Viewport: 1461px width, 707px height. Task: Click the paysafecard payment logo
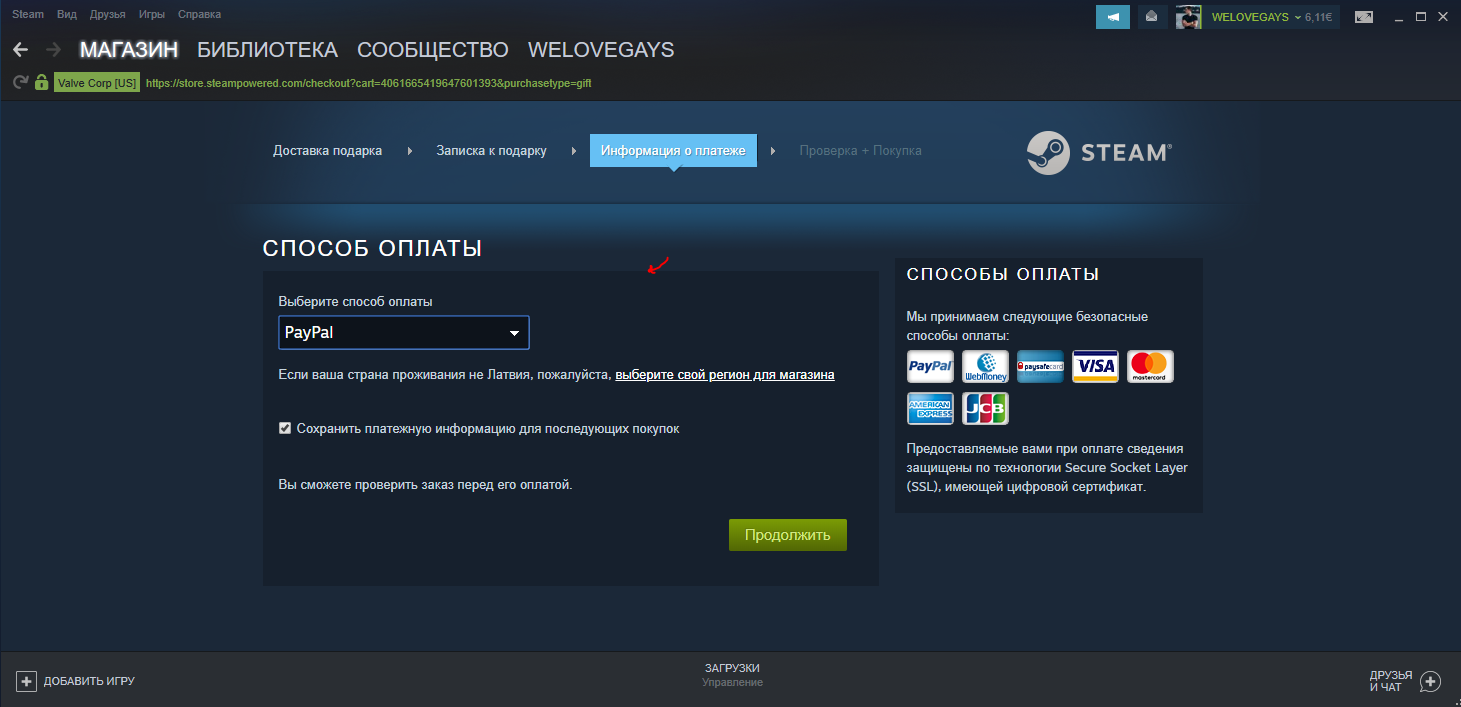point(1040,367)
